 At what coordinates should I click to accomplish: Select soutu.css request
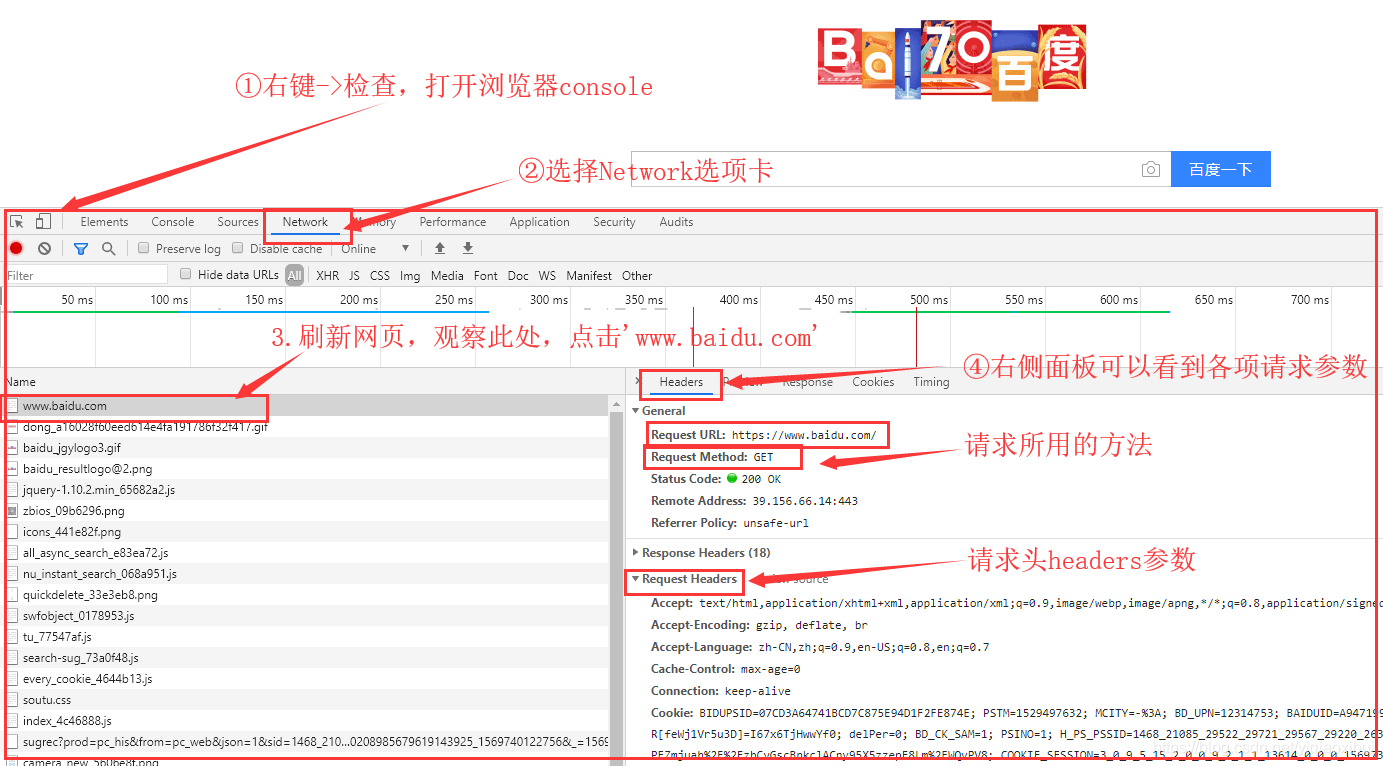coord(305,700)
